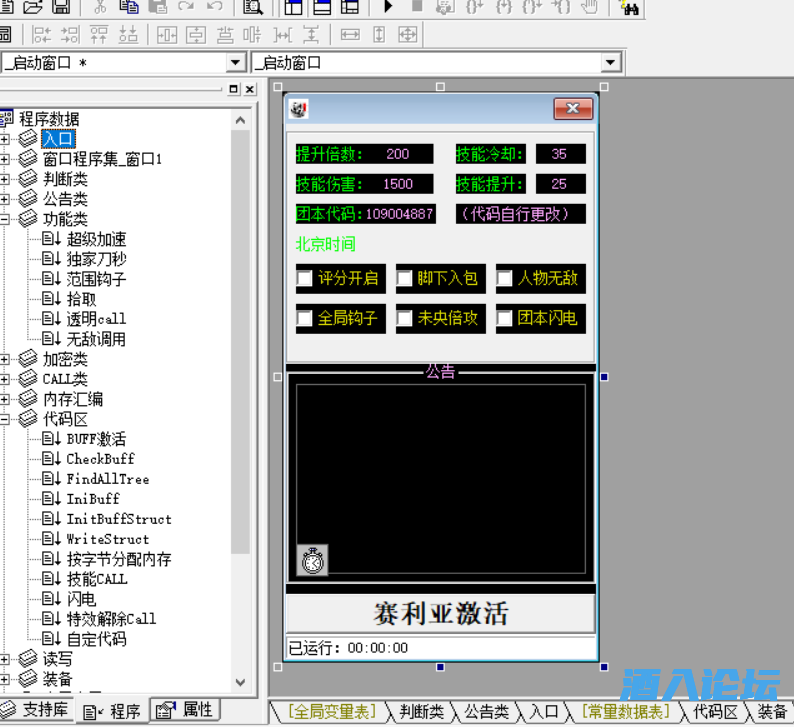Open the [常量数据表] editor tab
The height and width of the screenshot is (727, 794).
coord(626,712)
